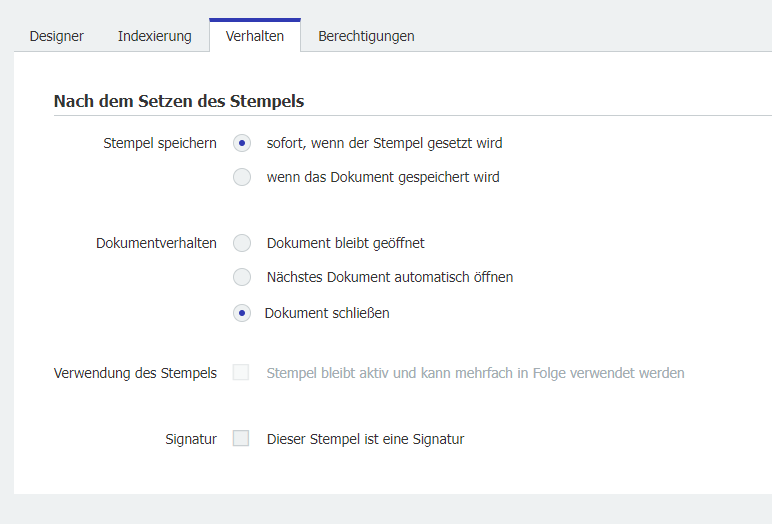Pick 'Nächstes Dokument automatisch öffnen' radio button
The image size is (772, 524).
point(242,277)
